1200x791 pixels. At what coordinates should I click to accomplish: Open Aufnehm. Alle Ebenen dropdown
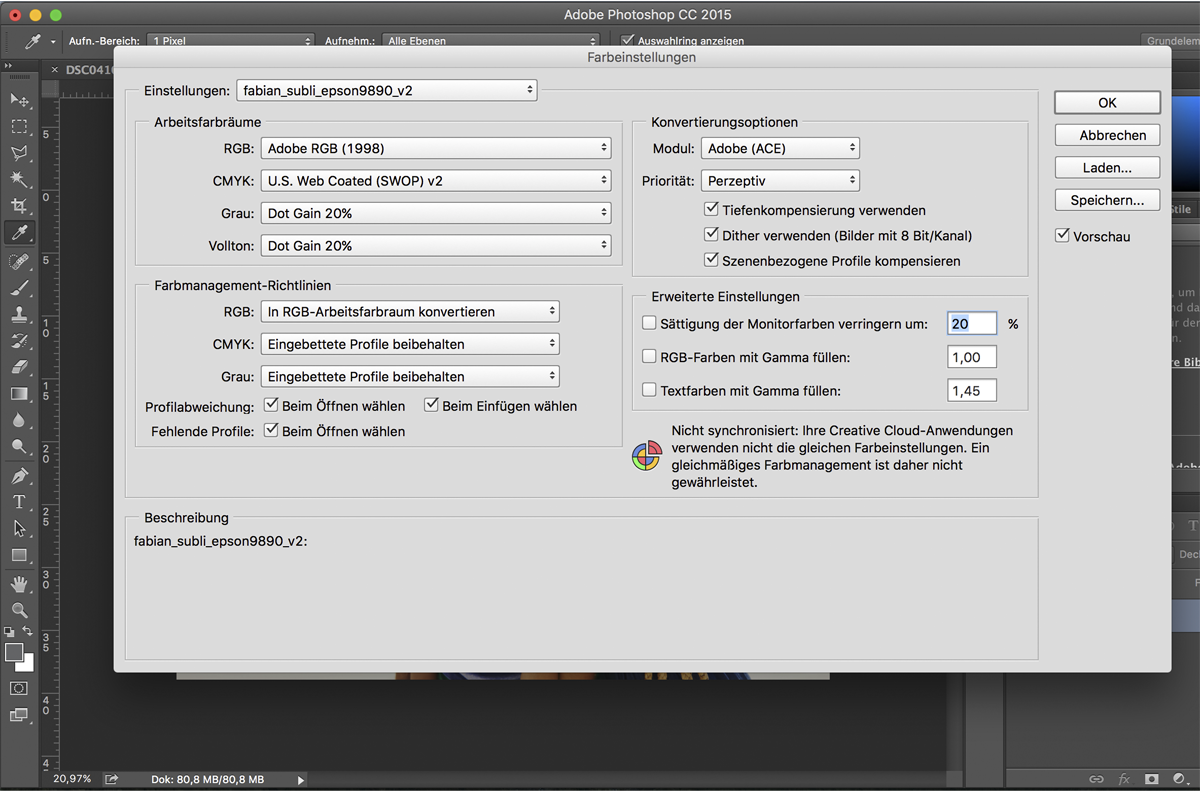(x=490, y=41)
